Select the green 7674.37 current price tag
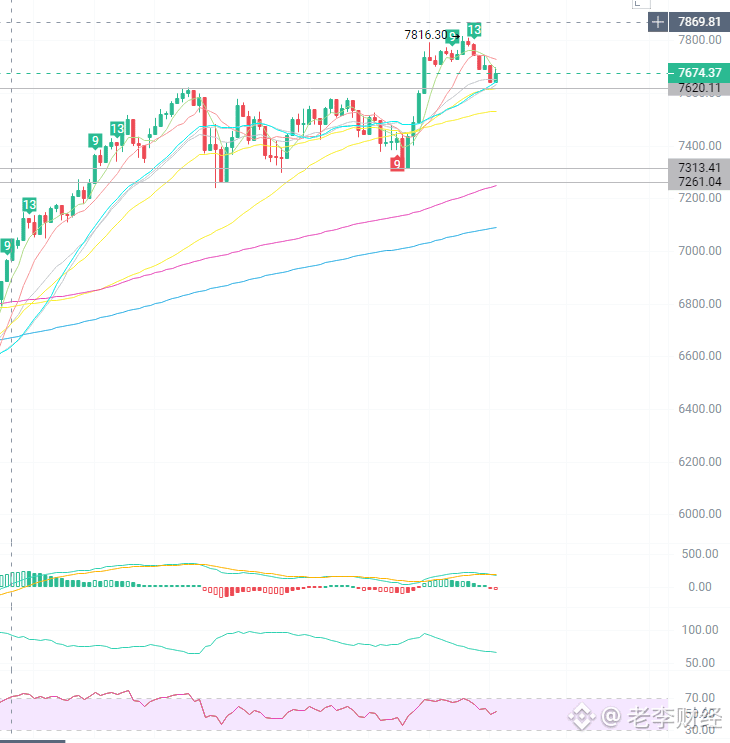The width and height of the screenshot is (730, 743). coord(699,72)
